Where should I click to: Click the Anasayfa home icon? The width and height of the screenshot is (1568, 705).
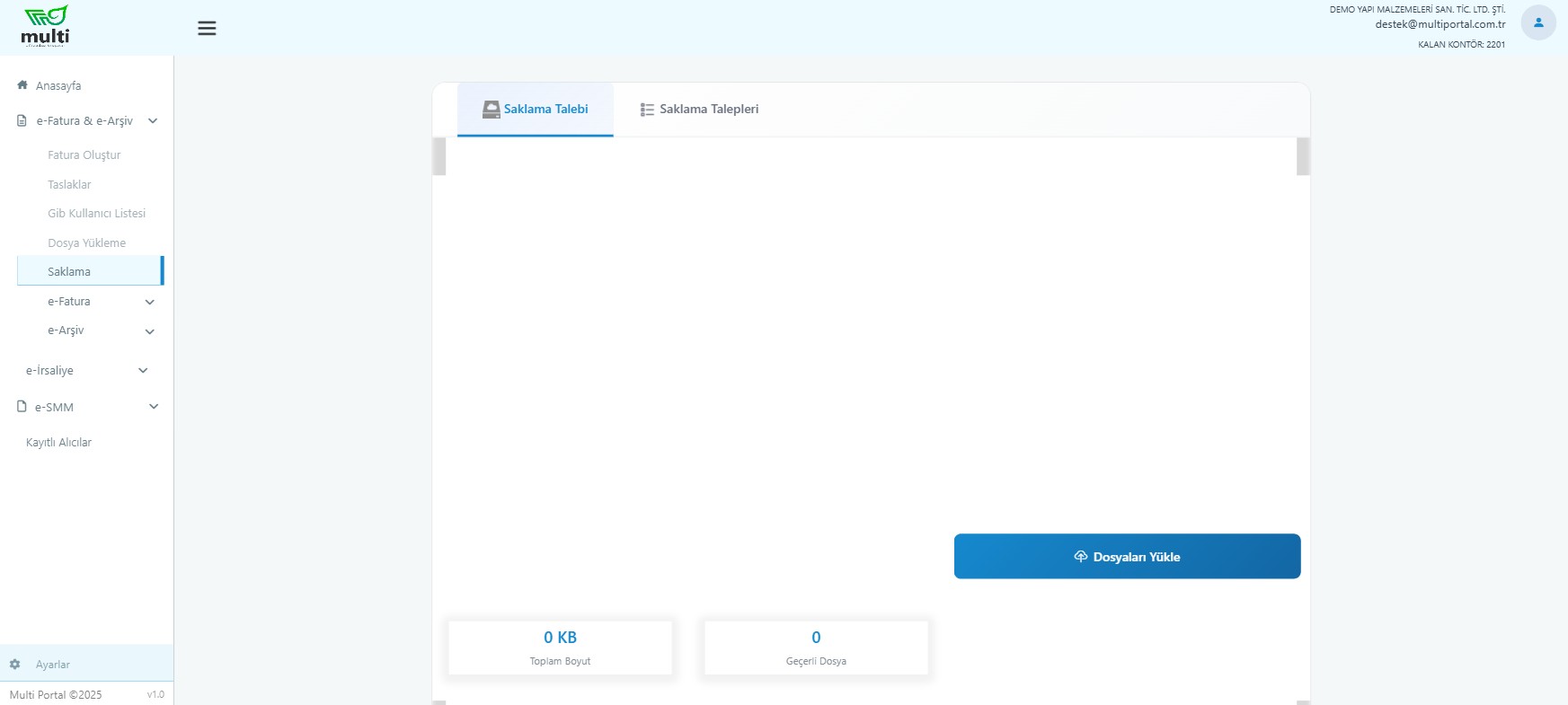(x=22, y=85)
